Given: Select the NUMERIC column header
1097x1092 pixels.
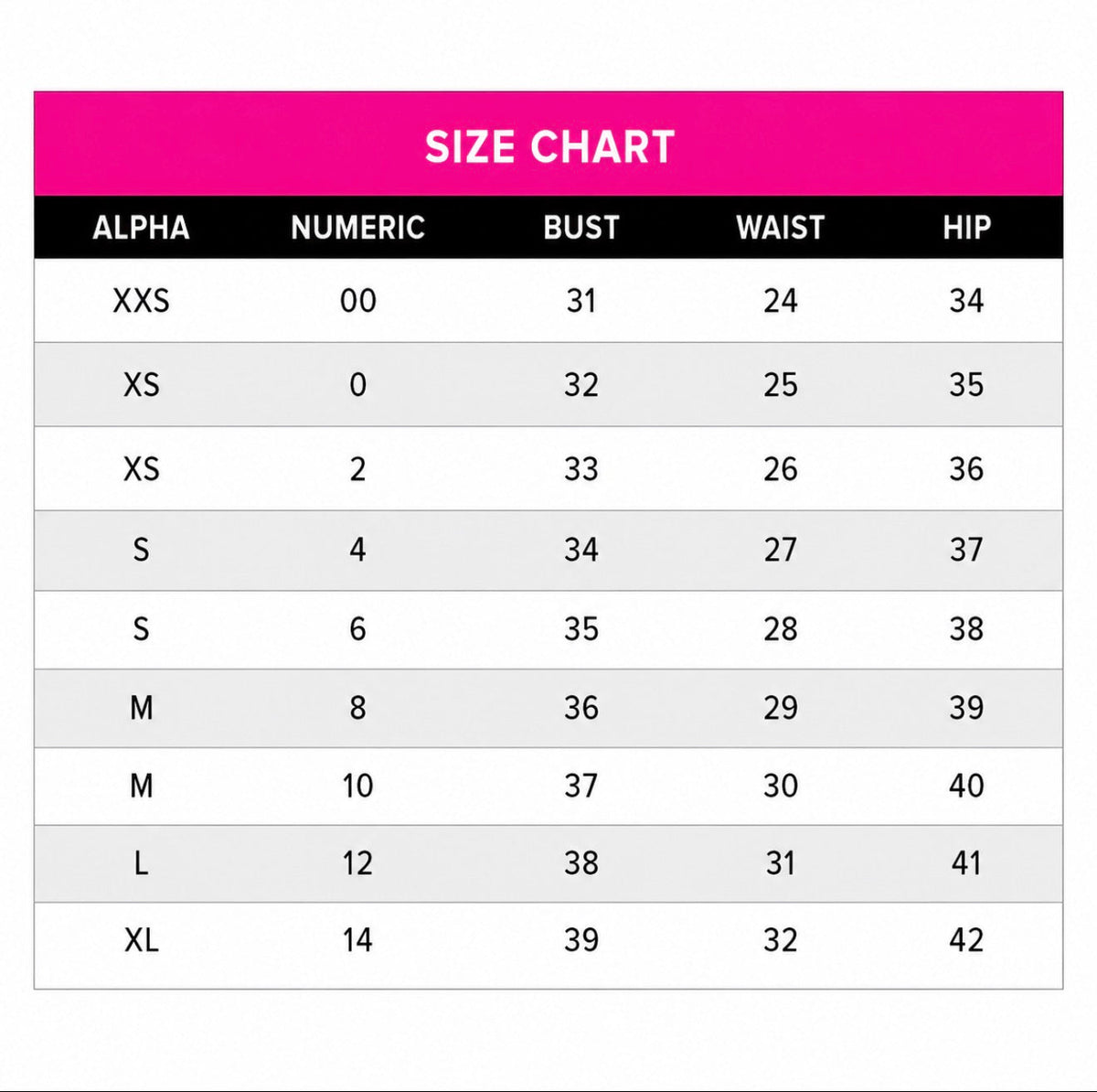Looking at the screenshot, I should click(357, 228).
